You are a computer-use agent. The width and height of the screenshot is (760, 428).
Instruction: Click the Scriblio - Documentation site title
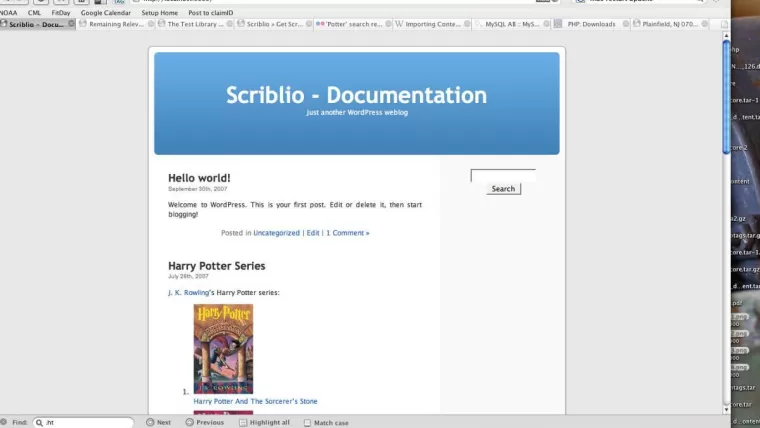click(x=356, y=95)
